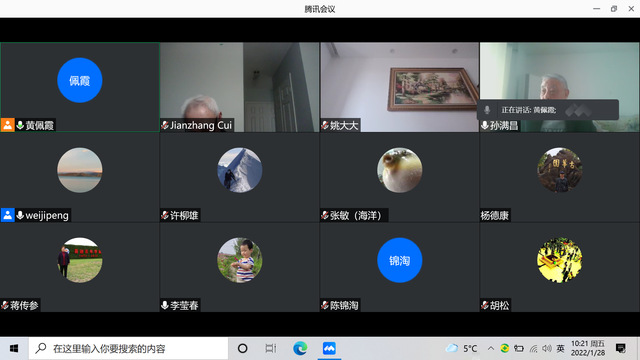Open Task View on the taskbar
Screen dimensions: 640x360
click(271, 348)
